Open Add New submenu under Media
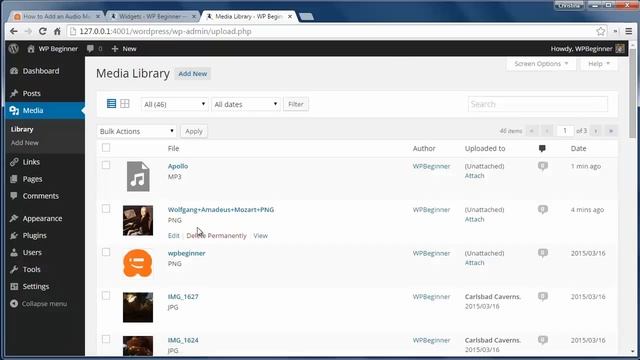 [x=24, y=143]
